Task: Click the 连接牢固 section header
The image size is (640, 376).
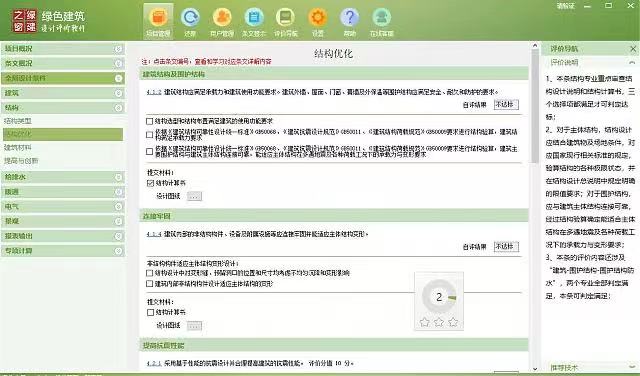Action: coord(334,216)
